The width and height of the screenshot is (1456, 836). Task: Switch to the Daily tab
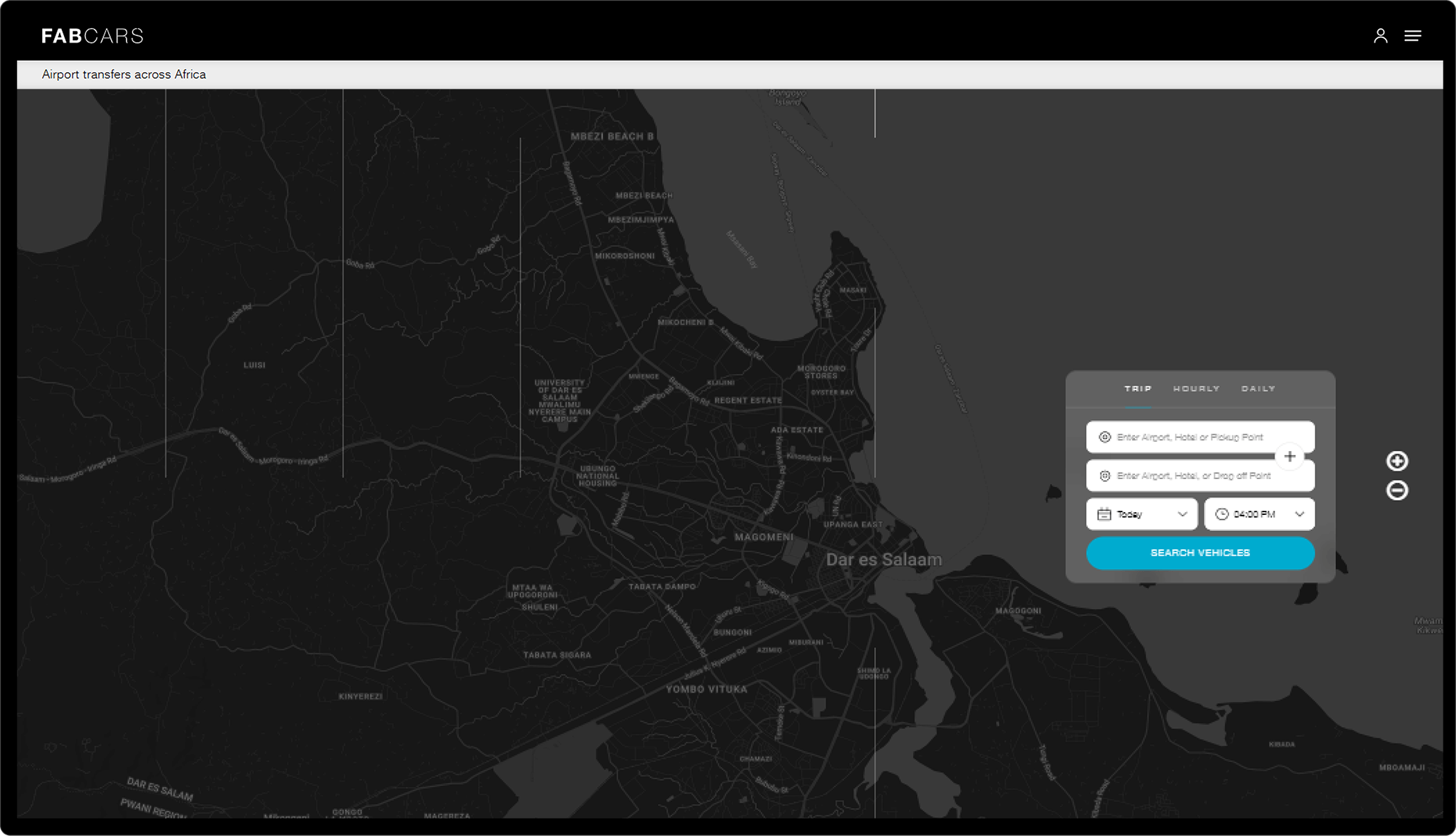(x=1258, y=388)
